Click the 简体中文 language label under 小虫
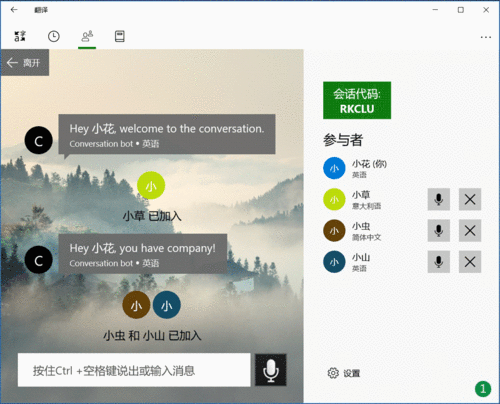 [x=366, y=237]
